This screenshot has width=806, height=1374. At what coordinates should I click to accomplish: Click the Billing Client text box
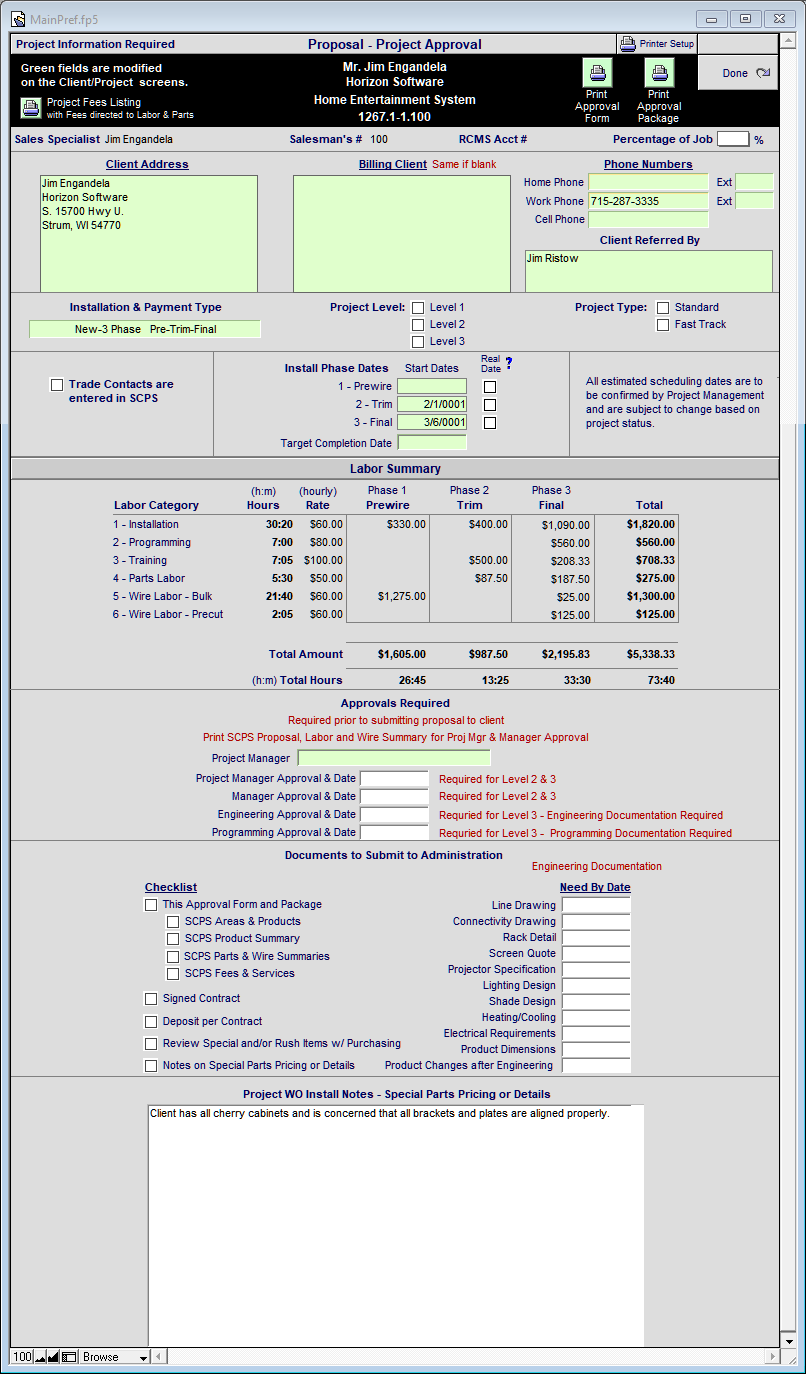pos(402,234)
